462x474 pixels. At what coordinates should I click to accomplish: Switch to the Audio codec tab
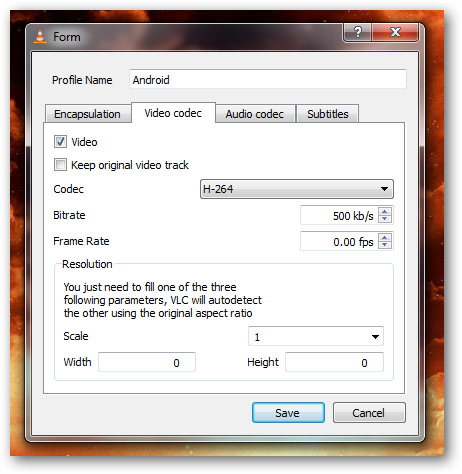coord(255,114)
